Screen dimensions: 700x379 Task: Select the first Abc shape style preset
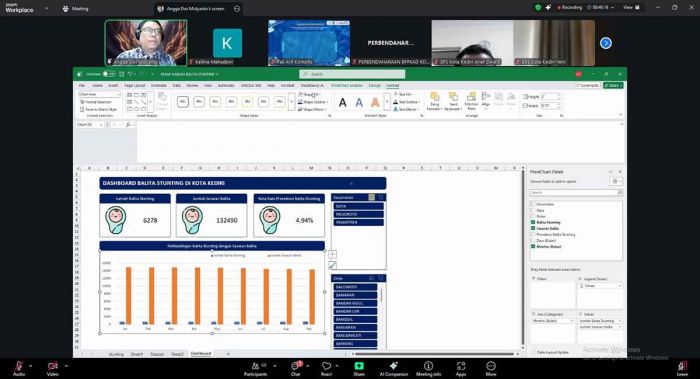[183, 102]
